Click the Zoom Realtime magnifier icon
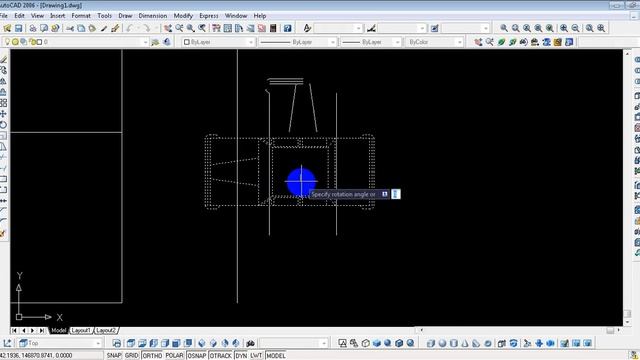 tap(179, 28)
